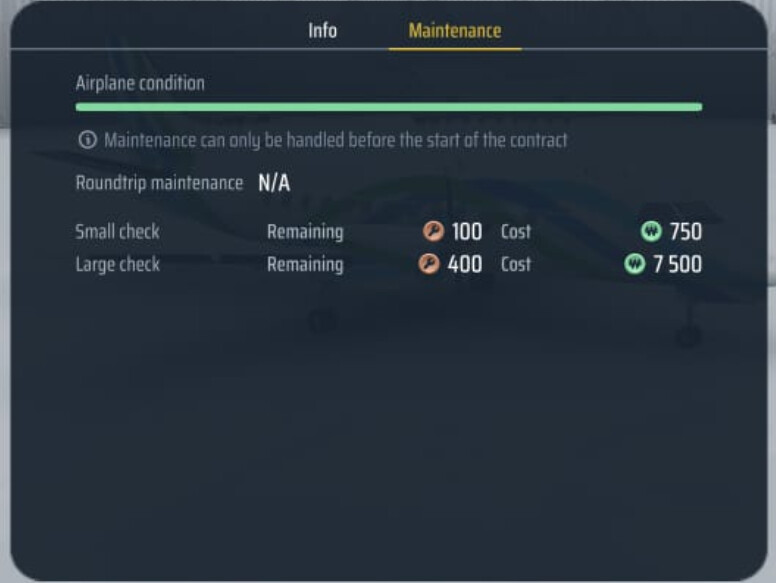Click the Roundtrip maintenance label
Viewport: 776px width, 583px height.
click(x=159, y=183)
